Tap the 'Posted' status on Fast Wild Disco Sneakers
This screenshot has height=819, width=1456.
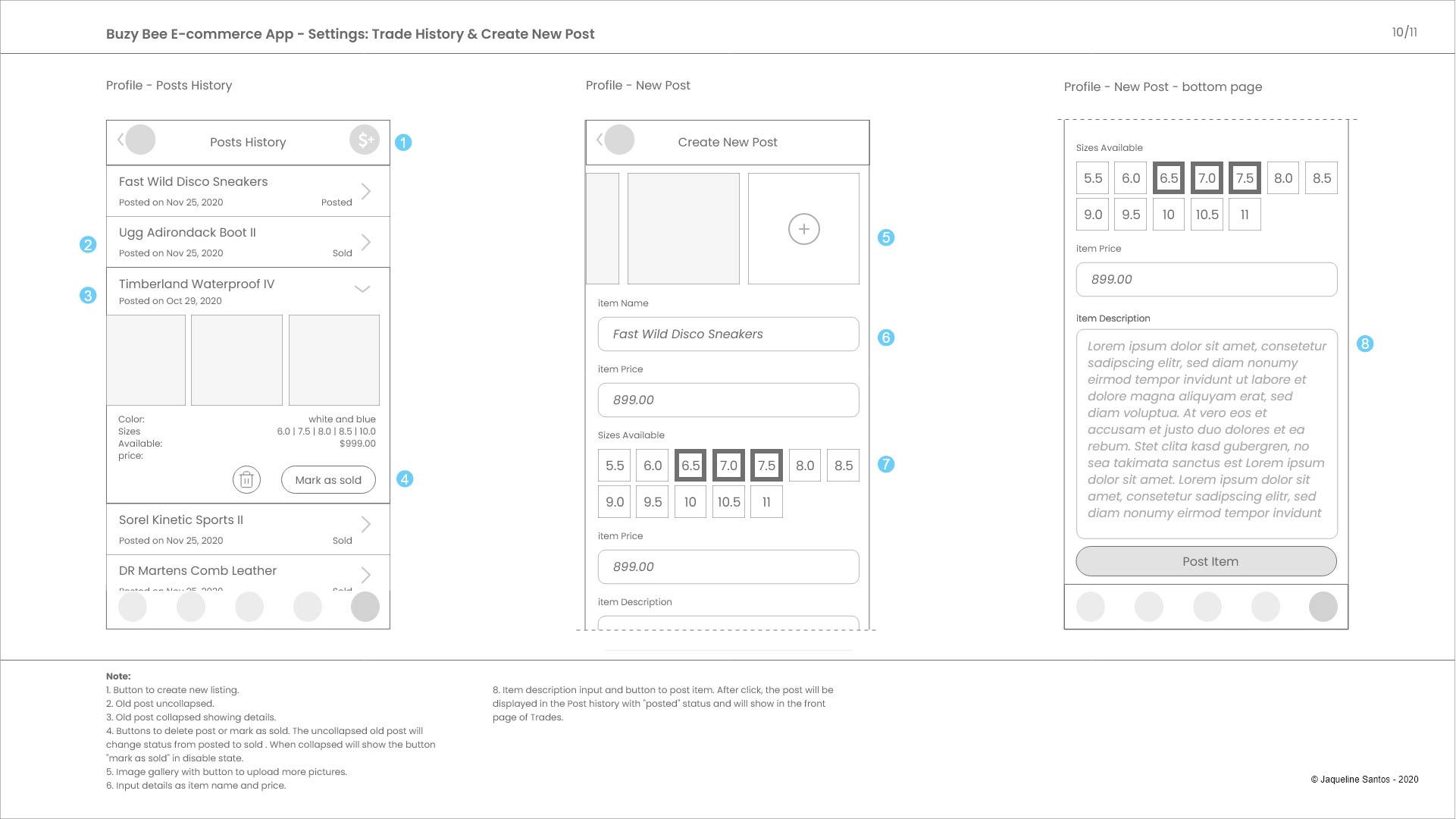337,202
